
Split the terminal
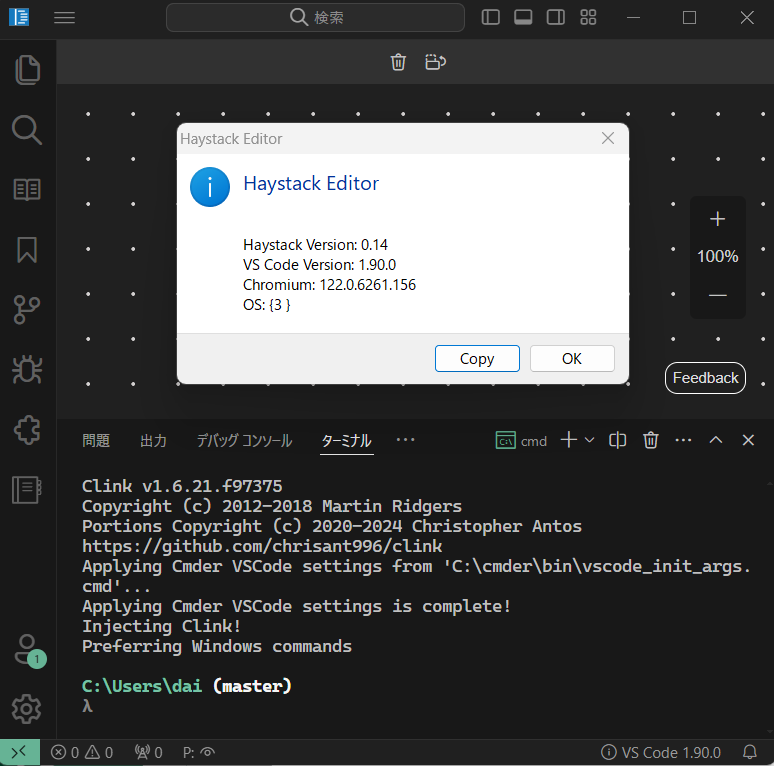[618, 440]
